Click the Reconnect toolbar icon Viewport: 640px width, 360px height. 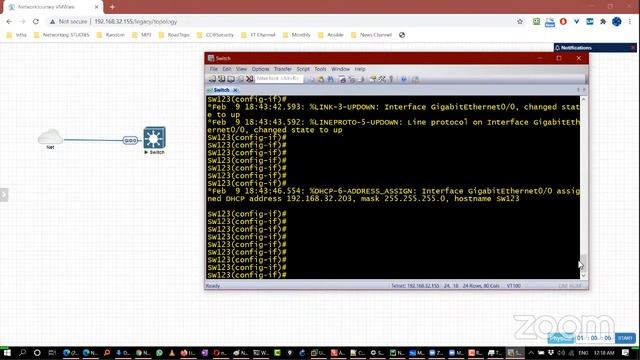[240, 79]
